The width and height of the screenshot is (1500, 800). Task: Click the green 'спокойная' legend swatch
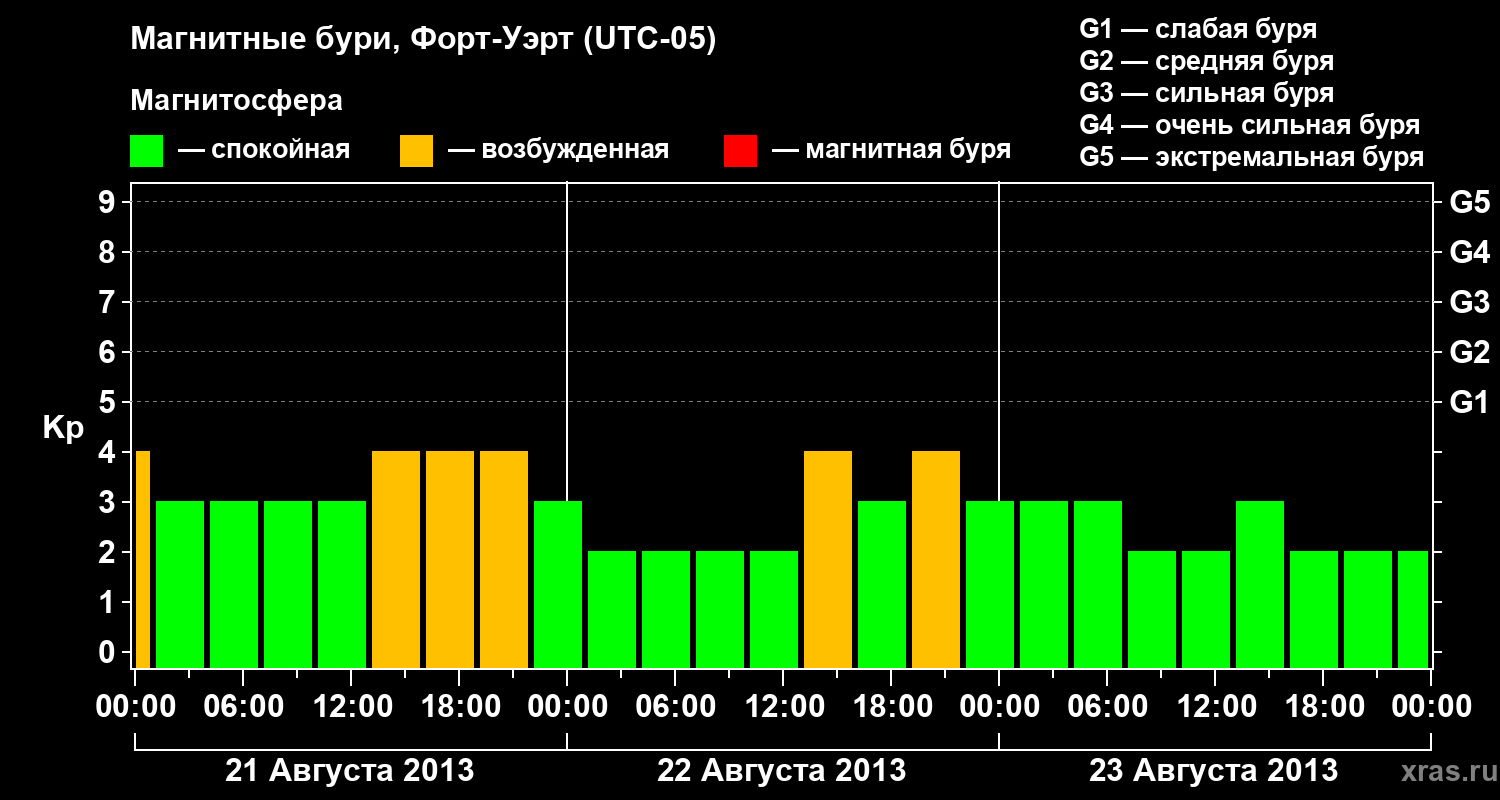pos(146,151)
